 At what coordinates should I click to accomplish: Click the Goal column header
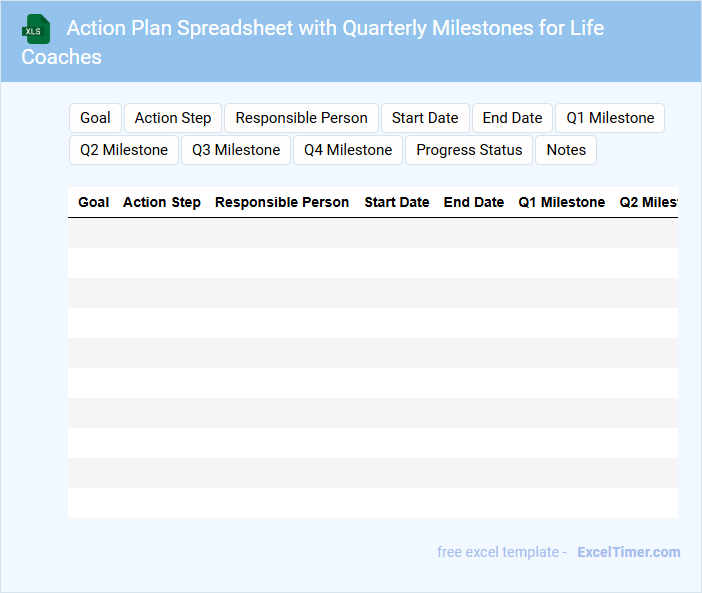pyautogui.click(x=94, y=202)
